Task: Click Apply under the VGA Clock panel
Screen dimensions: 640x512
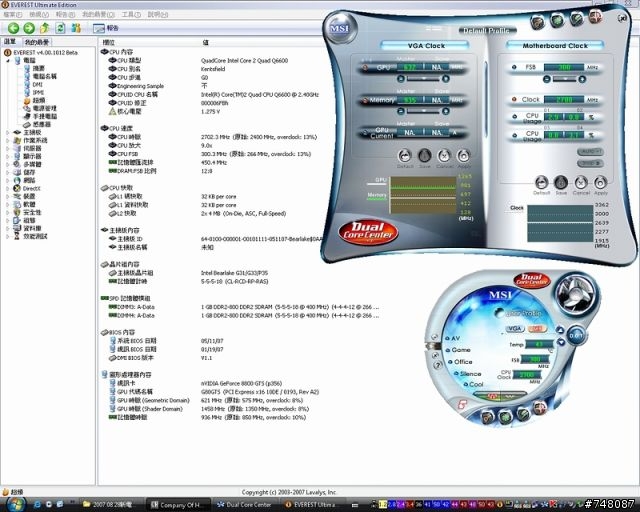Action: [x=463, y=158]
